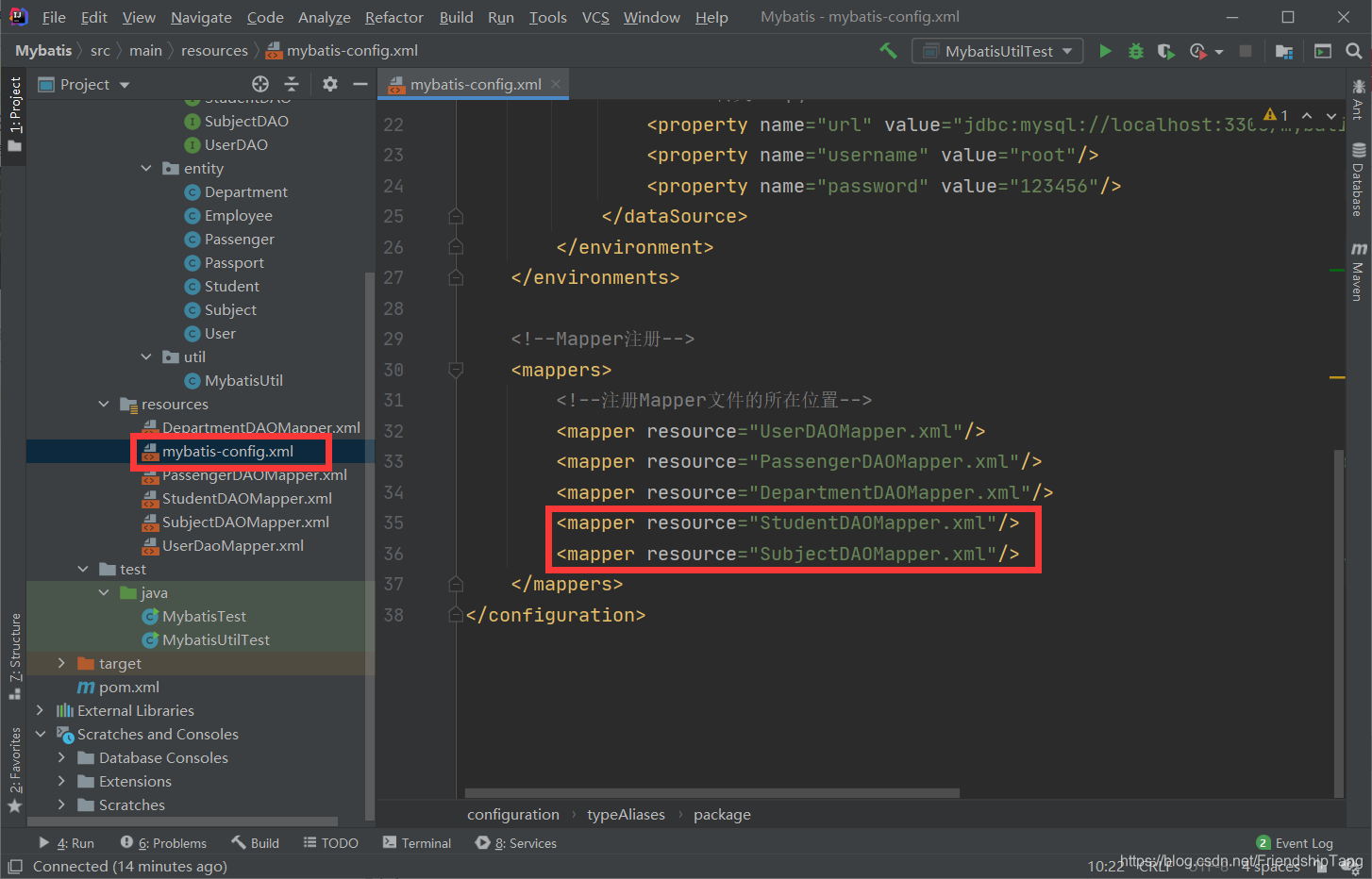The width and height of the screenshot is (1372, 879).
Task: Open the run configuration MybatisUtilTest dropdown
Action: coord(996,51)
